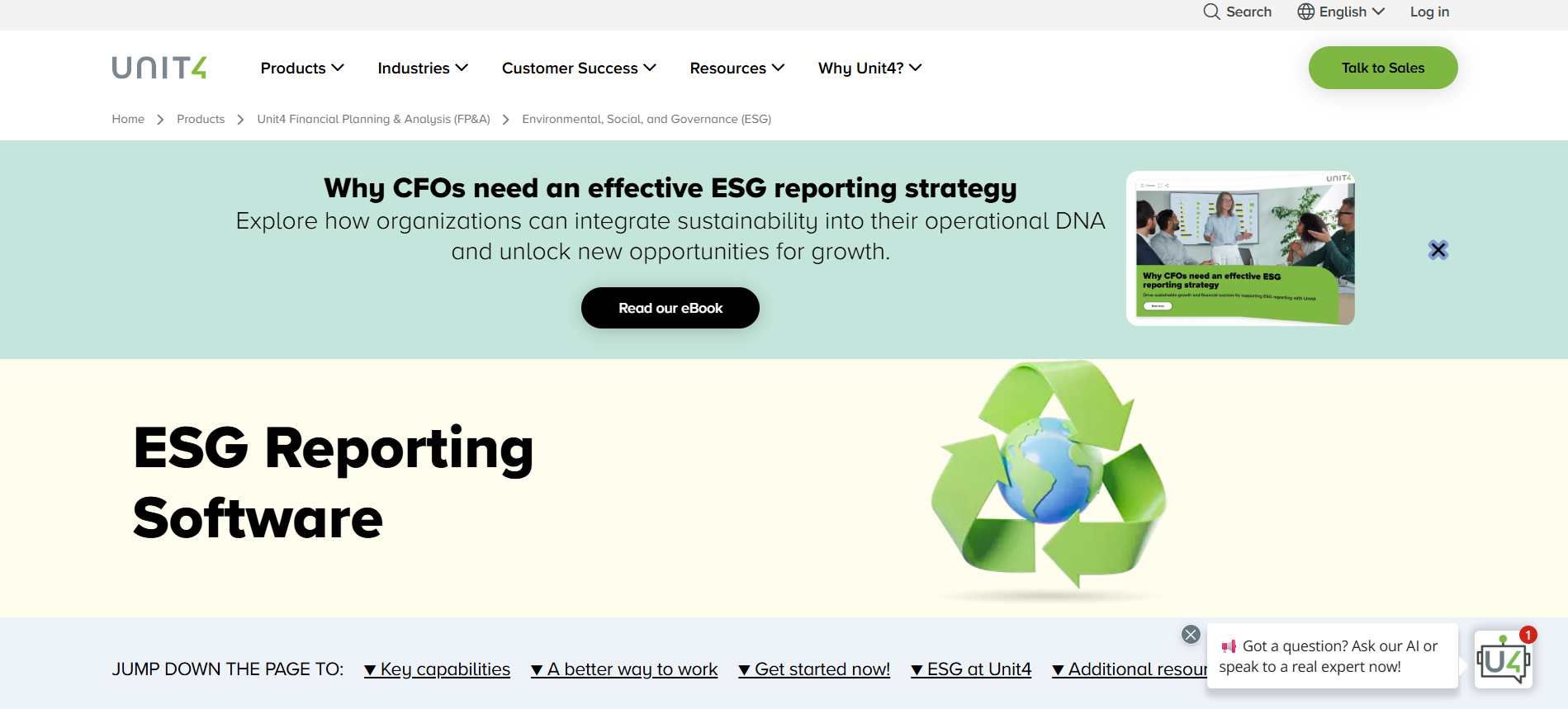Screen dimensions: 1568x709
Task: Jump to Key capabilities section
Action: point(437,669)
